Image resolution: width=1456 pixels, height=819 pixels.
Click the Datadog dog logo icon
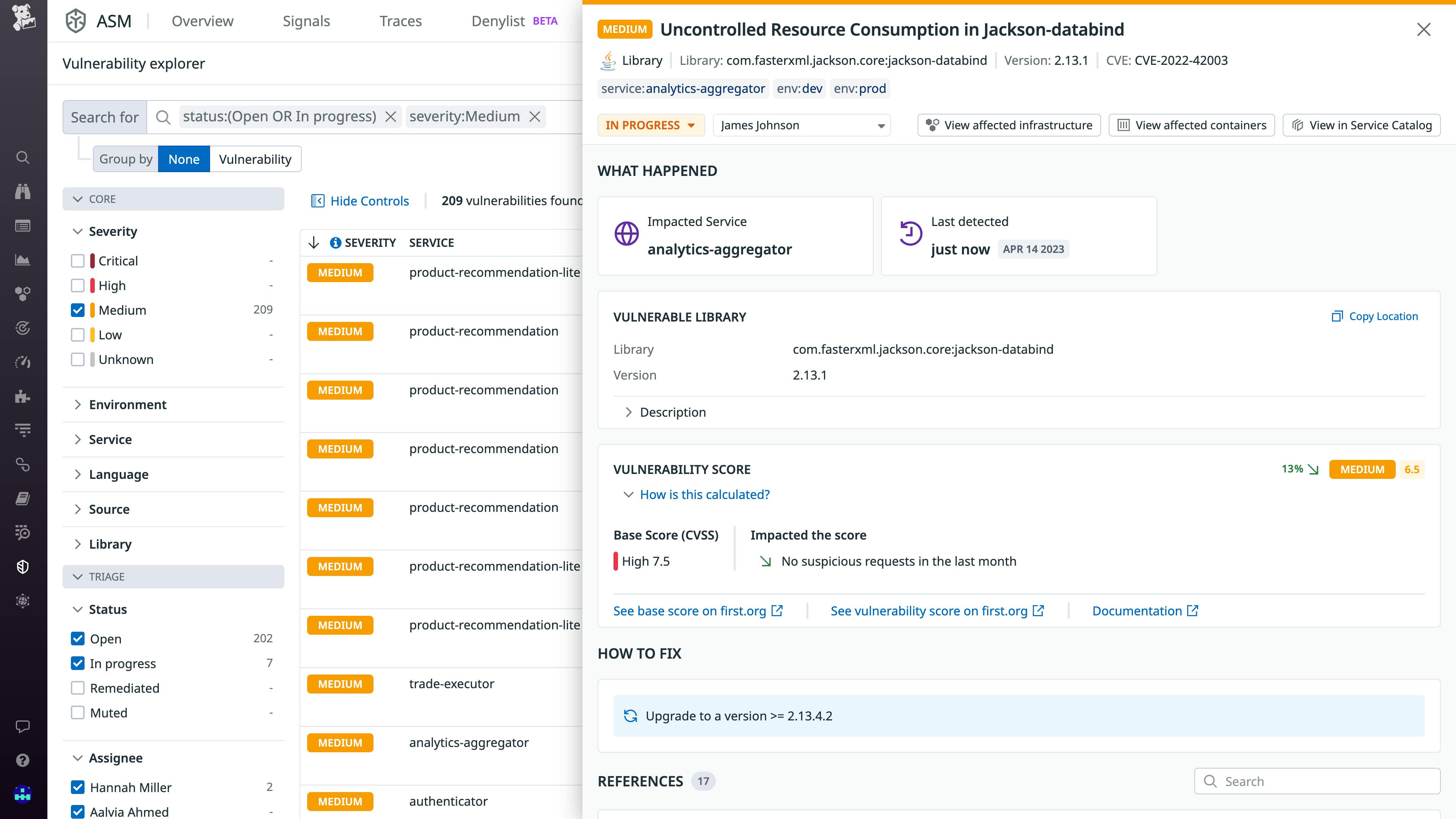coord(23,17)
